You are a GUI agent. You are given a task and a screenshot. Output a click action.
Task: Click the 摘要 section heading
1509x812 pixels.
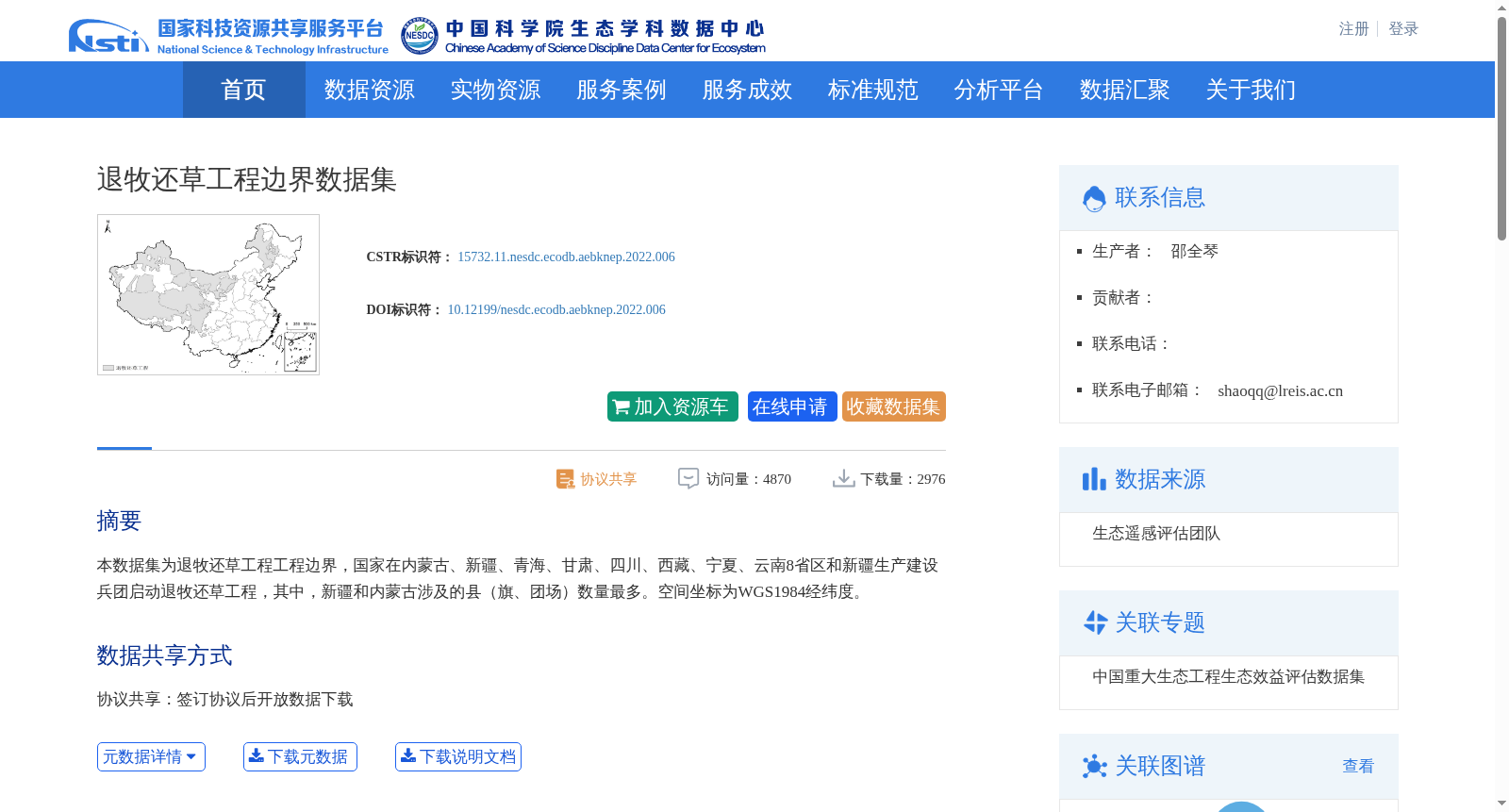pos(119,521)
